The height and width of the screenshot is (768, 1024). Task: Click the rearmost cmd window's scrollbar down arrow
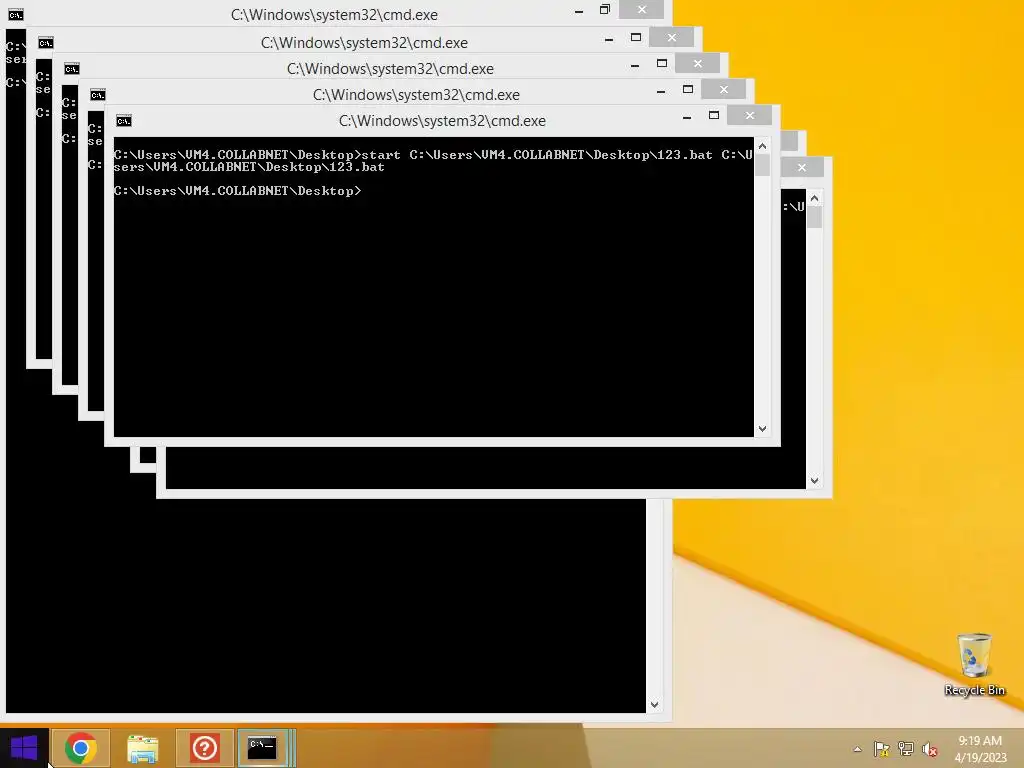(654, 705)
